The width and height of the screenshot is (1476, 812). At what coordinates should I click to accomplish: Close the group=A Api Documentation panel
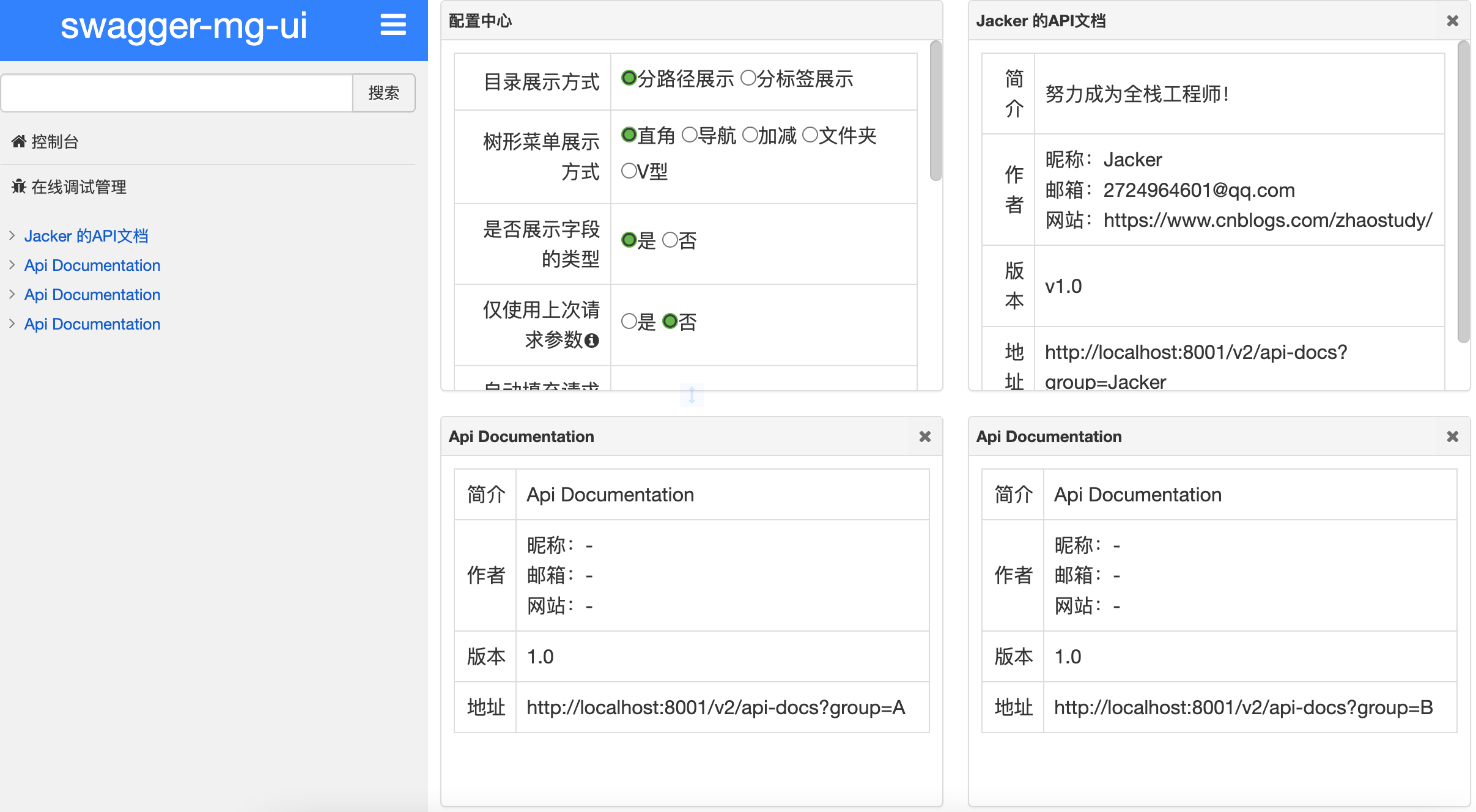click(924, 437)
